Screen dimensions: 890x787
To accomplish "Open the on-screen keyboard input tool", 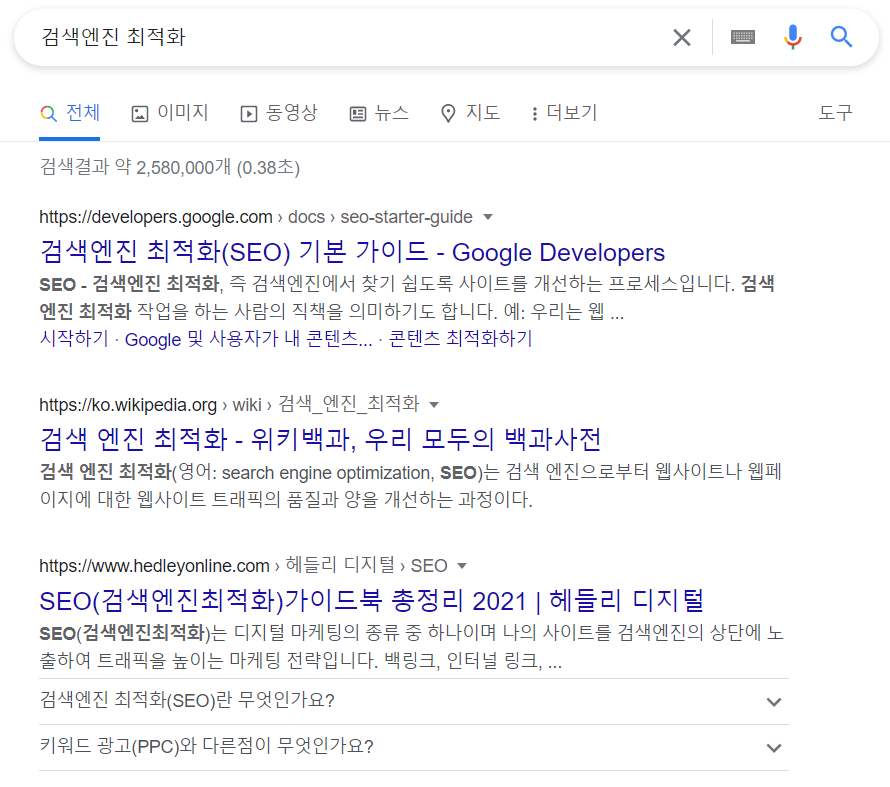I will 742,37.
